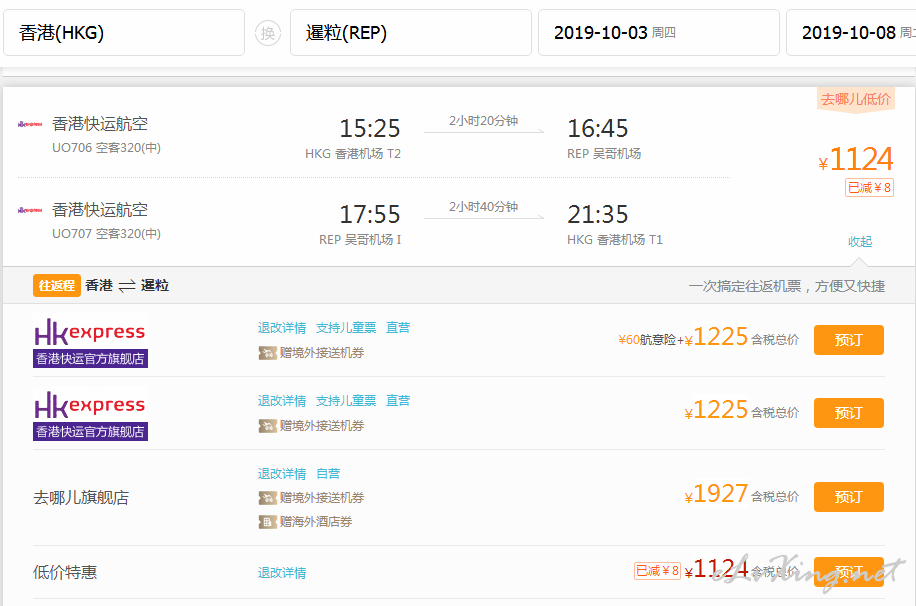Click arrival time 16:45

(598, 129)
